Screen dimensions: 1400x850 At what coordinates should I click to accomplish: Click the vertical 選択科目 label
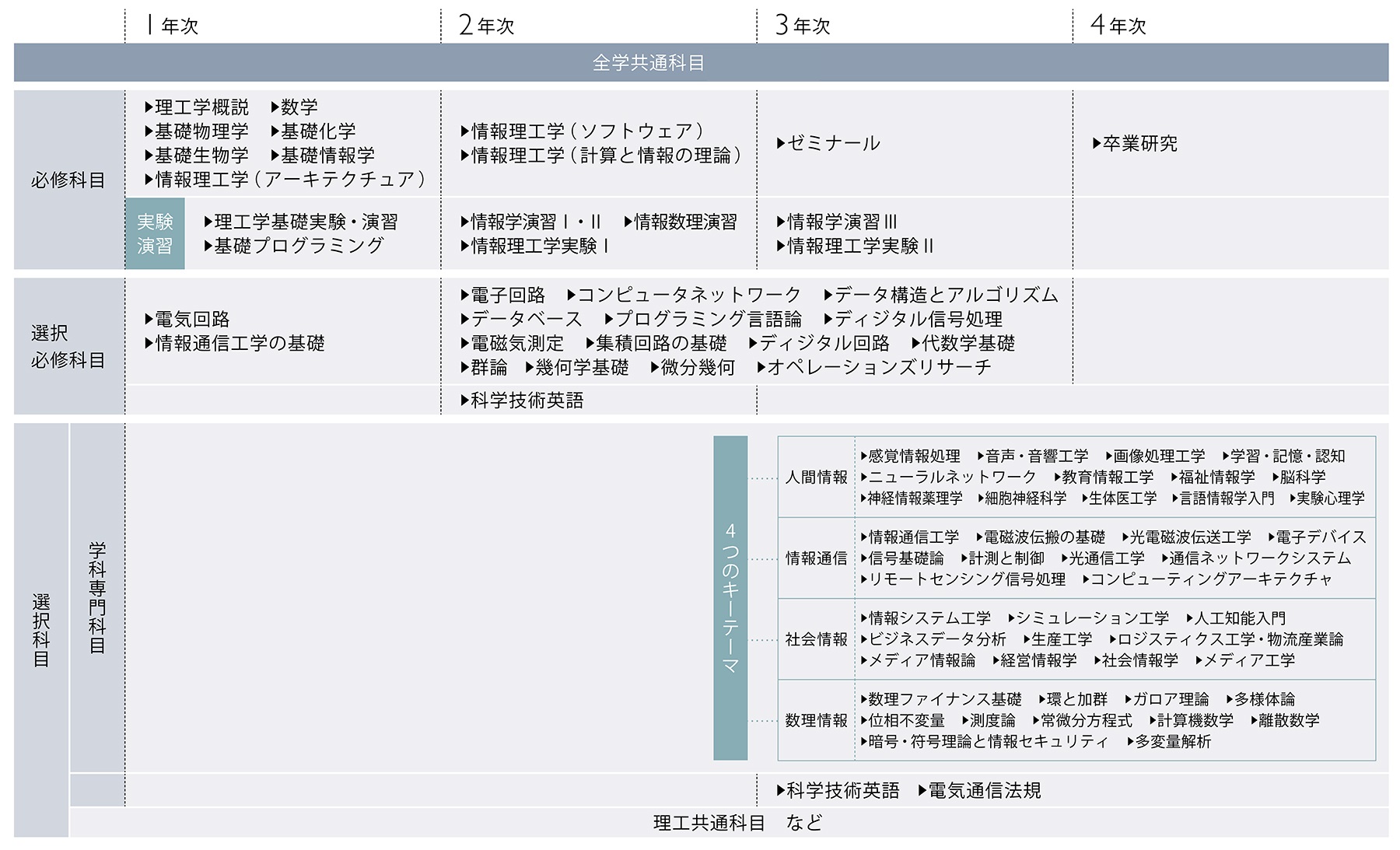41,630
